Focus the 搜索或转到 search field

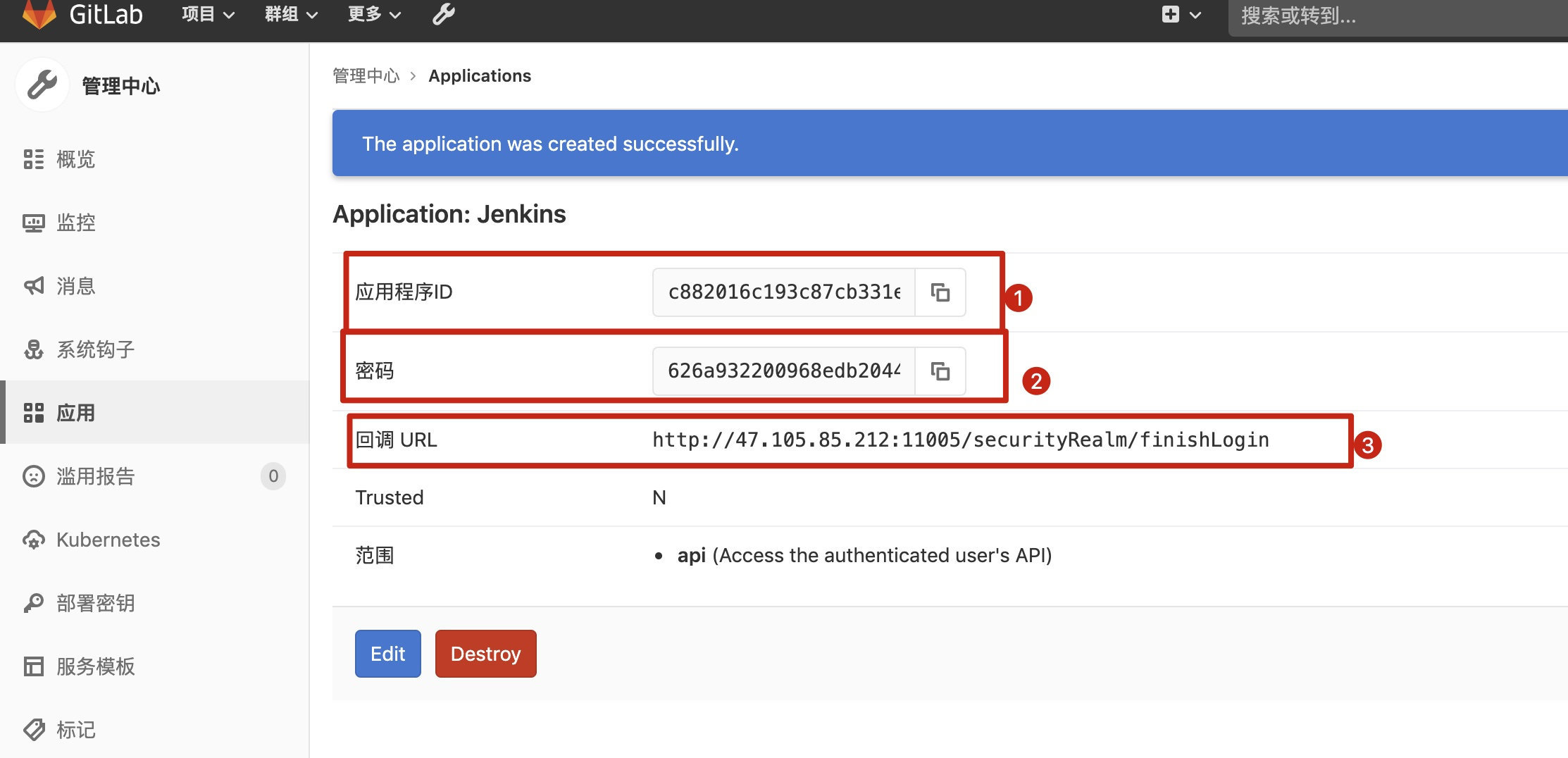tap(1398, 15)
